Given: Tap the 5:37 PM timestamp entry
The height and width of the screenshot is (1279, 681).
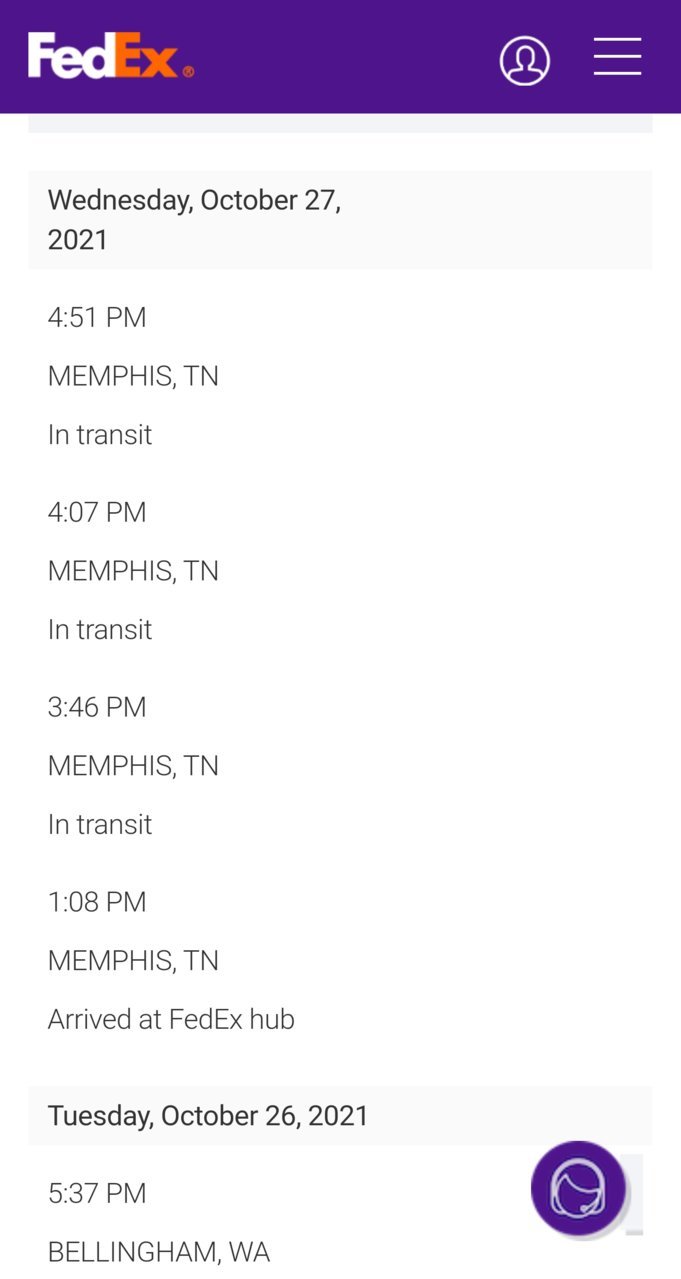Looking at the screenshot, I should pos(97,1193).
